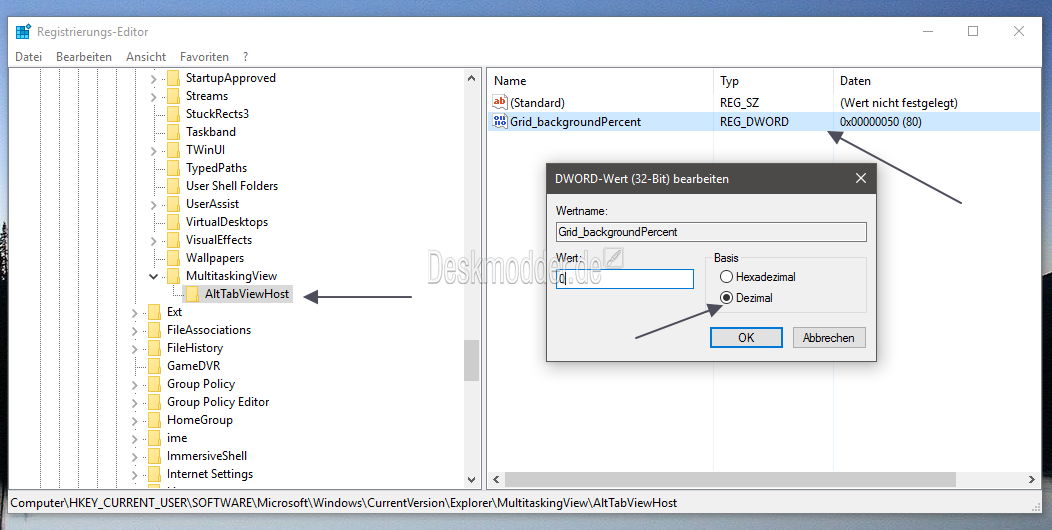Click the registry path in the status bar
1052x530 pixels.
click(344, 502)
